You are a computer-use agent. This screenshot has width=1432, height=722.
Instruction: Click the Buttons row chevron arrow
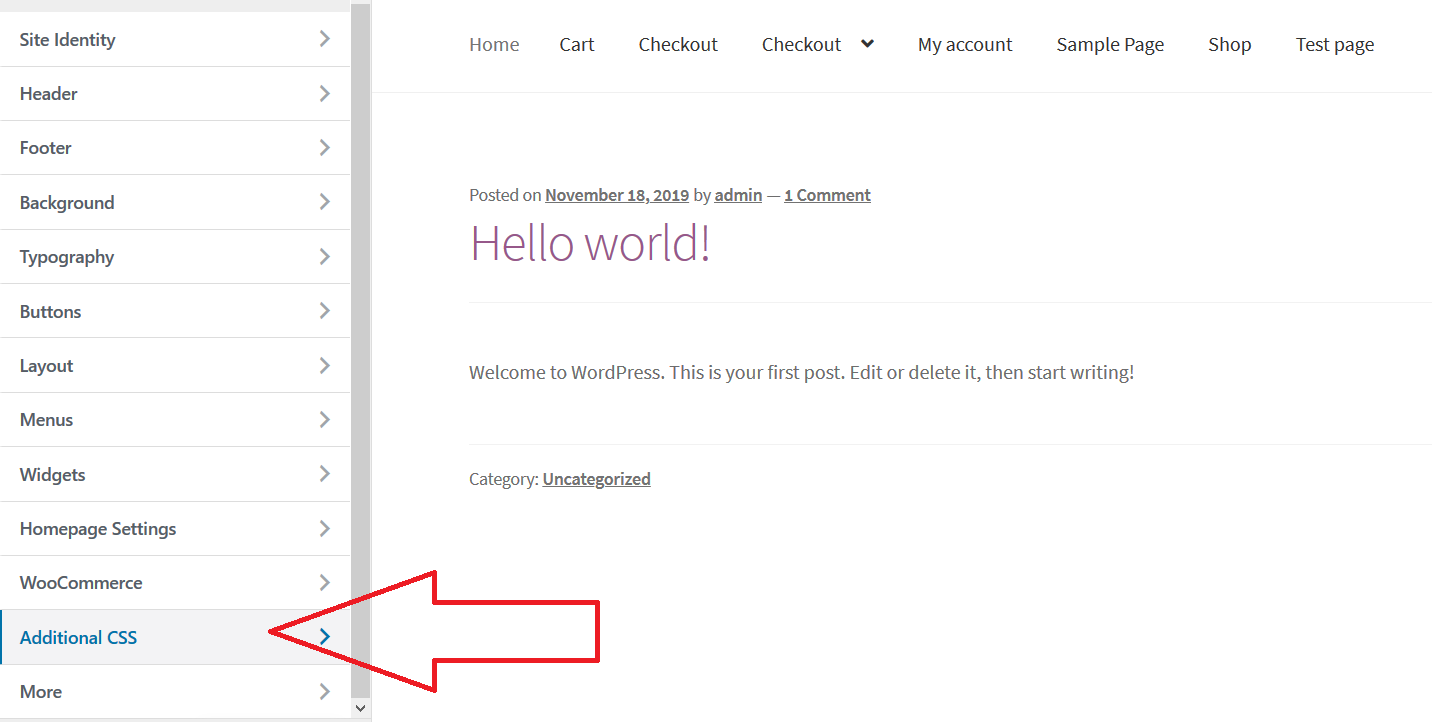[x=324, y=311]
